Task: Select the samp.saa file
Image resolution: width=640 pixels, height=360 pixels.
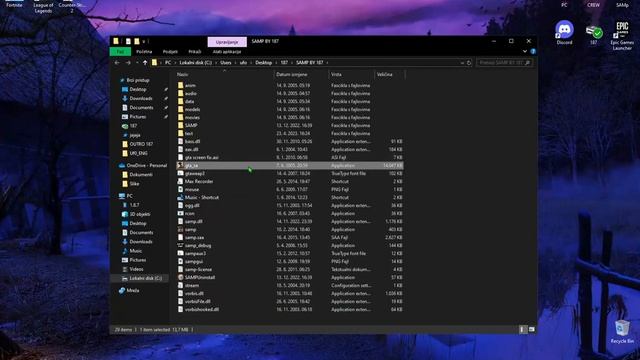Action: click(290, 237)
